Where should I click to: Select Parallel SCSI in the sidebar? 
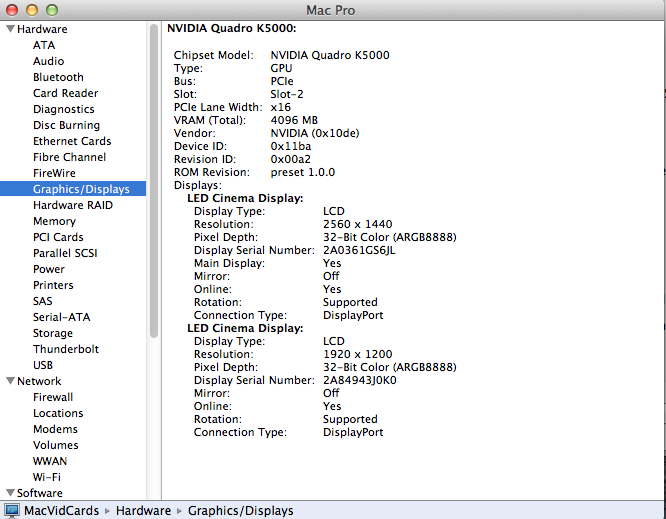coord(65,253)
